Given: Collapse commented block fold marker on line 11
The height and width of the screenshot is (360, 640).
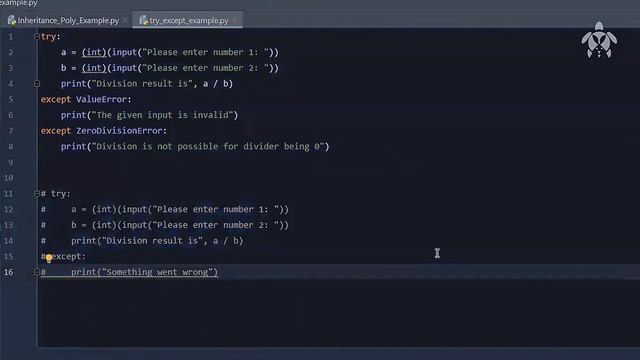Looking at the screenshot, I should [x=37, y=193].
